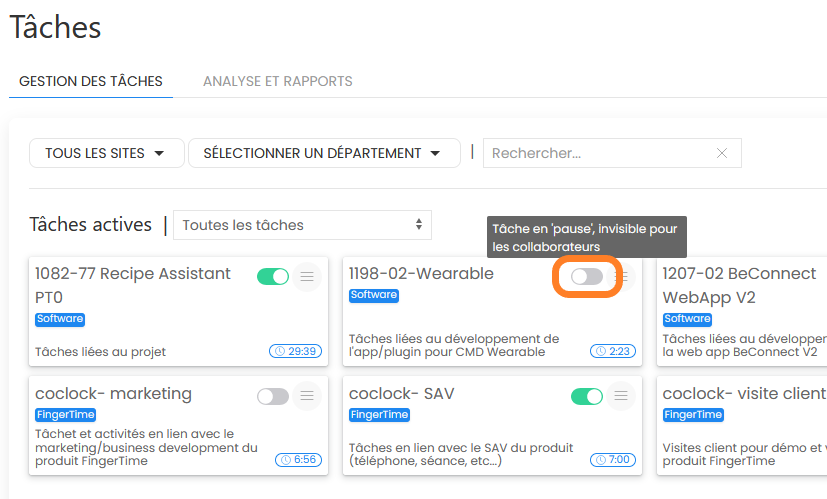This screenshot has width=827, height=499.
Task: Clear the search field with the X icon
Action: pyautogui.click(x=722, y=153)
